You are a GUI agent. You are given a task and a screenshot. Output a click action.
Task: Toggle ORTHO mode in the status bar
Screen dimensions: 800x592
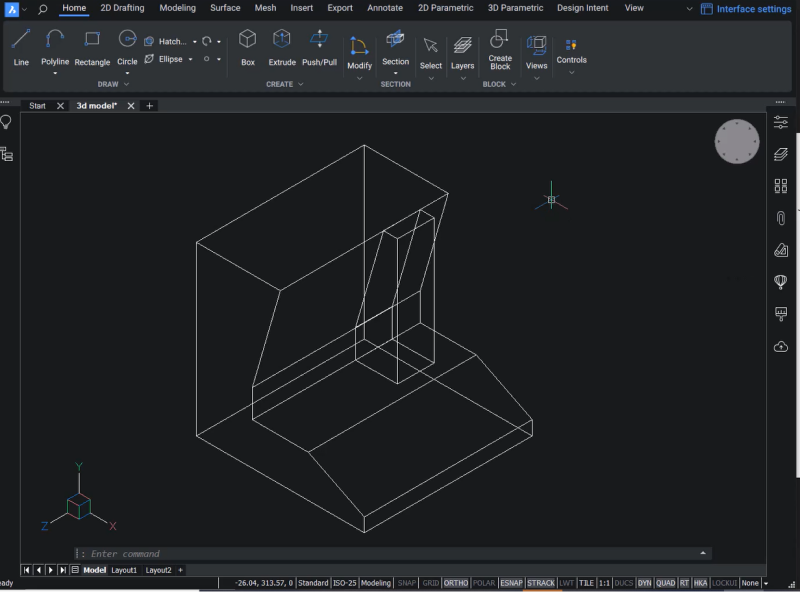tap(455, 583)
